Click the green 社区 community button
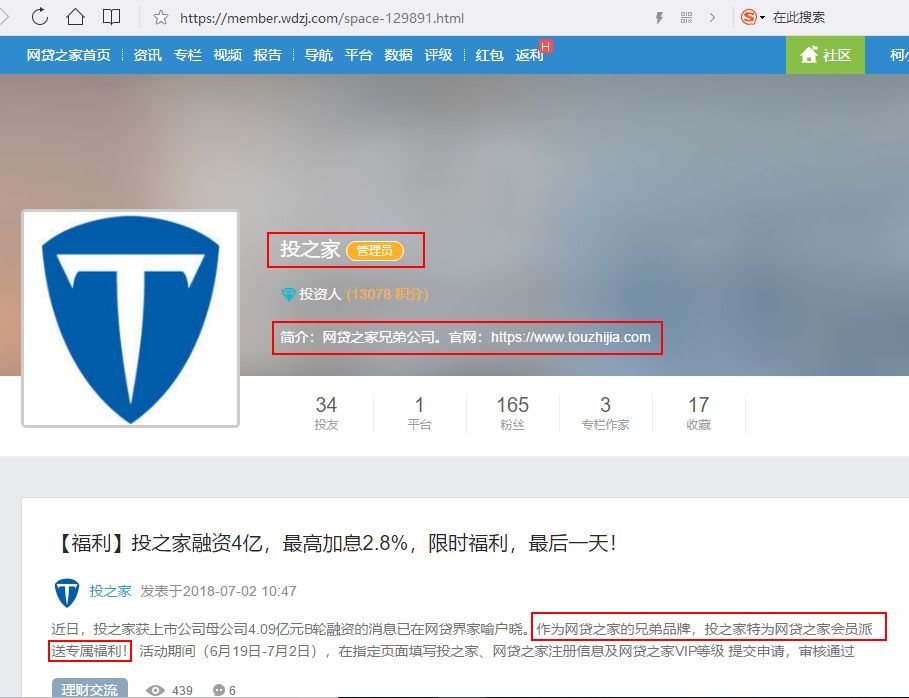 tap(825, 55)
